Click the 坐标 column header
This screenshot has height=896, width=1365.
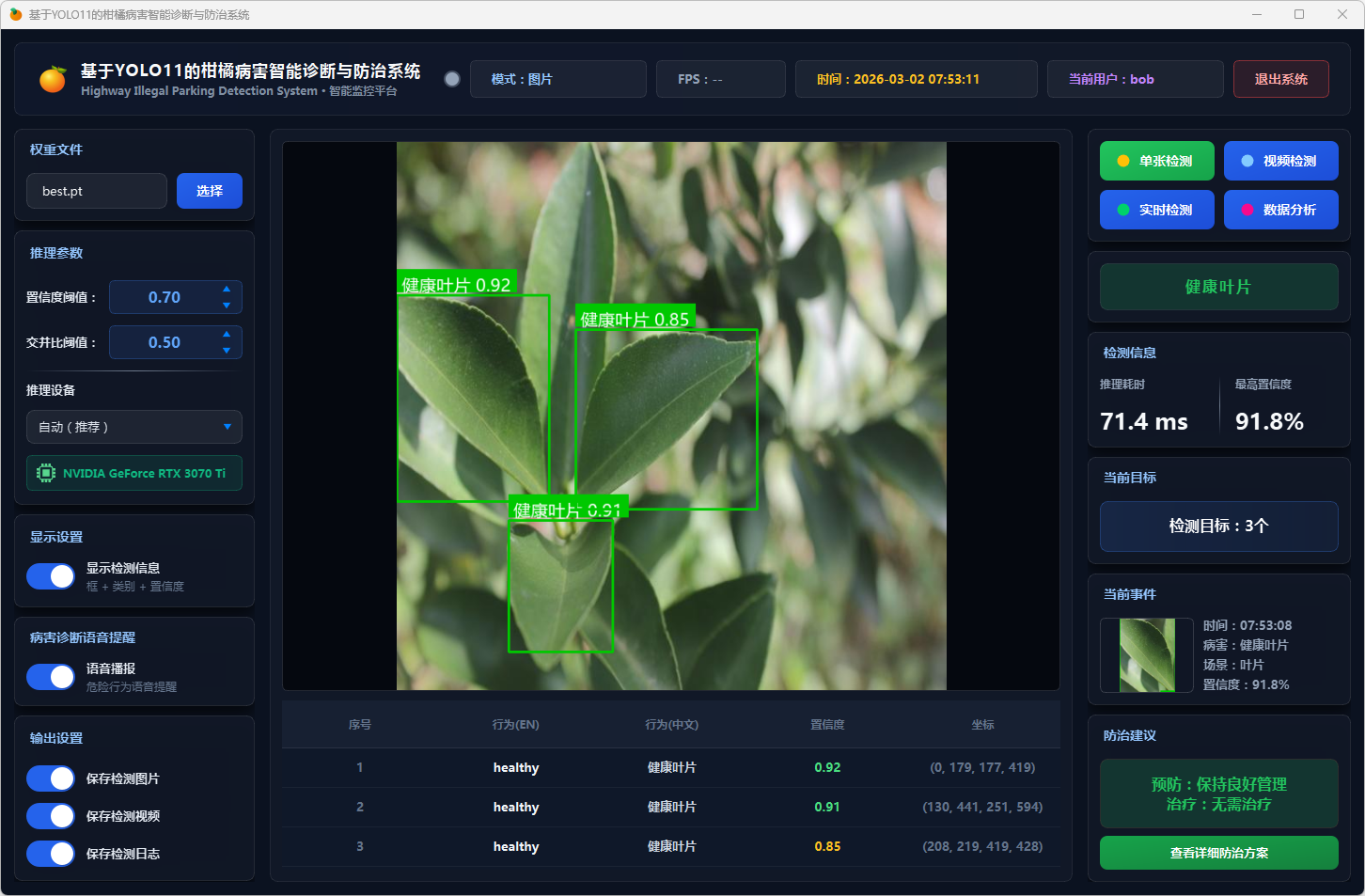(x=982, y=725)
